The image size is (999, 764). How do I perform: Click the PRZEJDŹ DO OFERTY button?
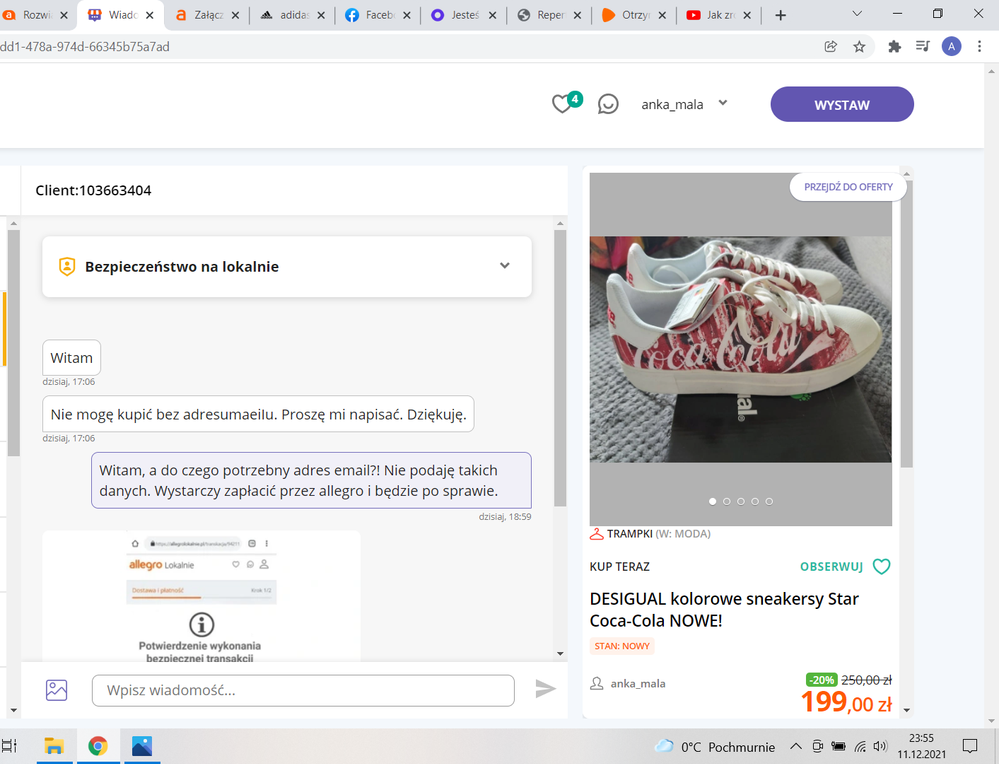tap(848, 187)
